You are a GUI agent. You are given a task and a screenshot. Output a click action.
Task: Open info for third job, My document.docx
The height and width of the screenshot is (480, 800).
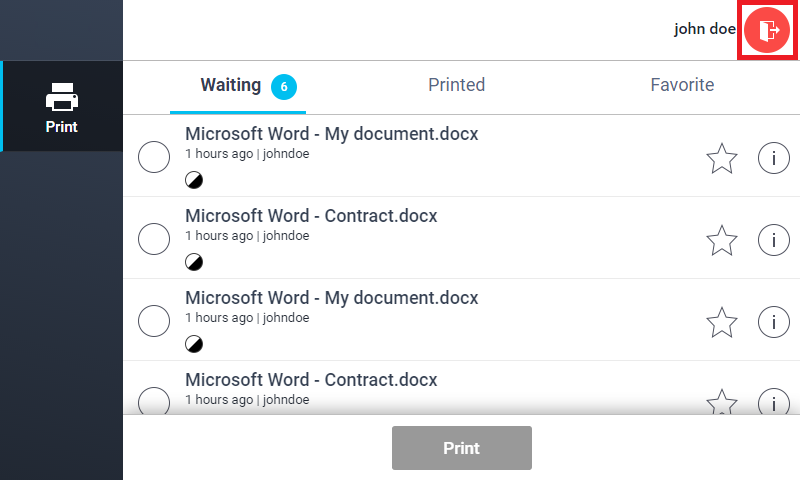pos(773,322)
